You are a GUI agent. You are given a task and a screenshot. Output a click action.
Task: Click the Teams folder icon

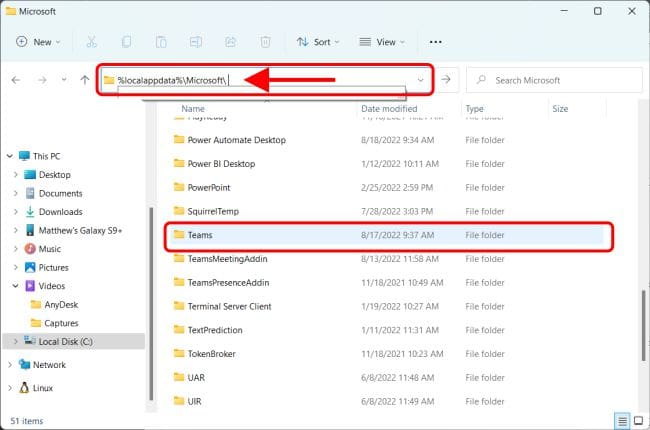(179, 235)
